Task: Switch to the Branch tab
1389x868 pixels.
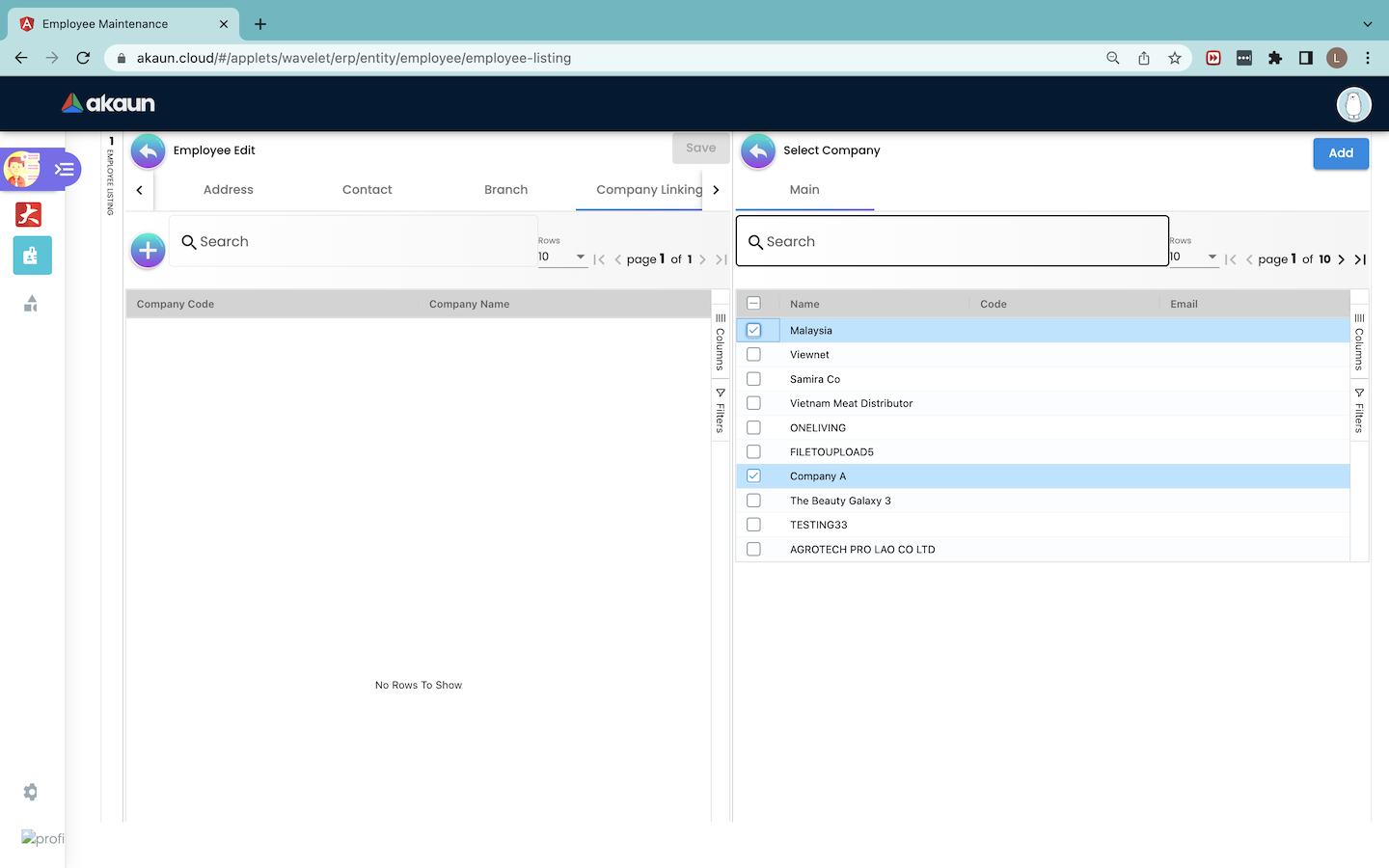Action: pos(505,190)
